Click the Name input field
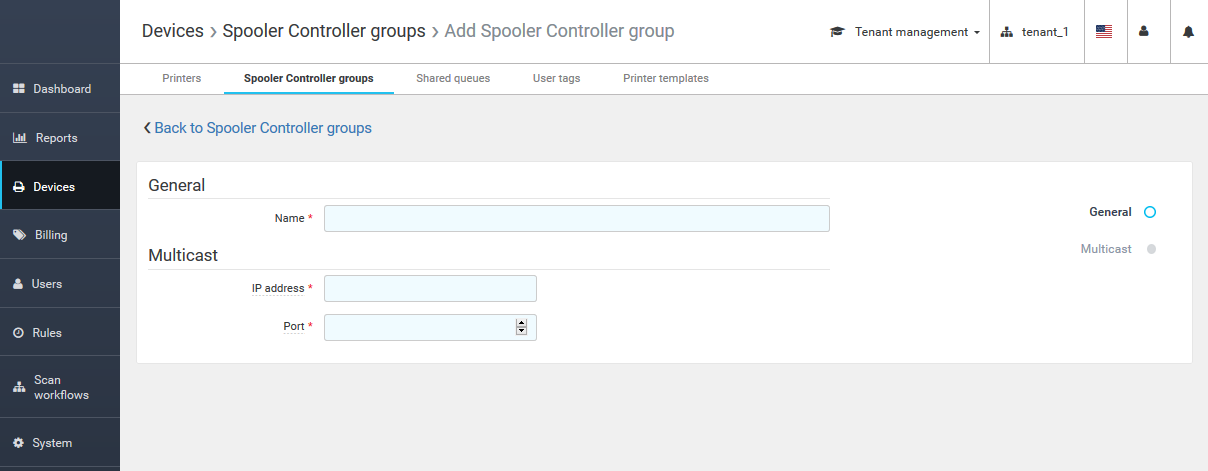The width and height of the screenshot is (1208, 471). [576, 218]
